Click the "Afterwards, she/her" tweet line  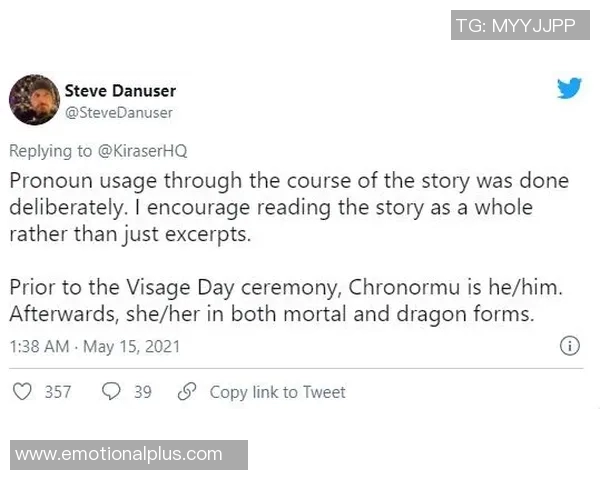(272, 312)
